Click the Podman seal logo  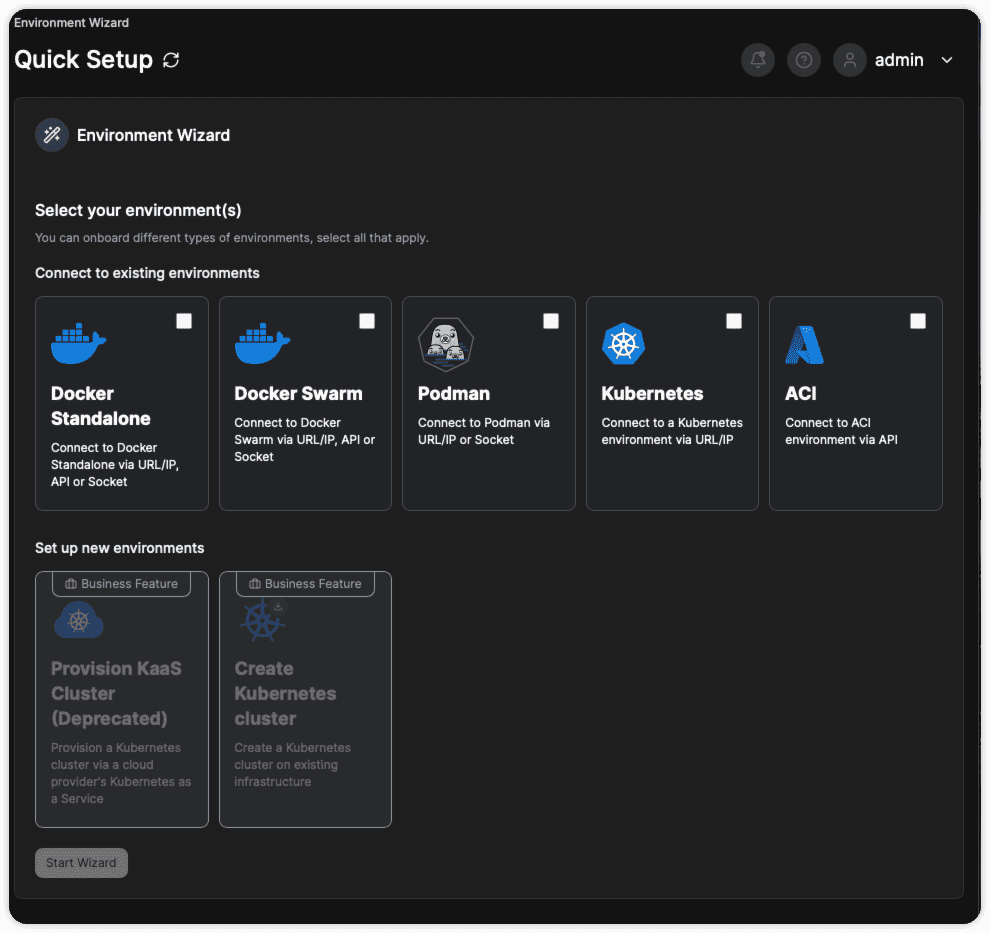coord(445,344)
